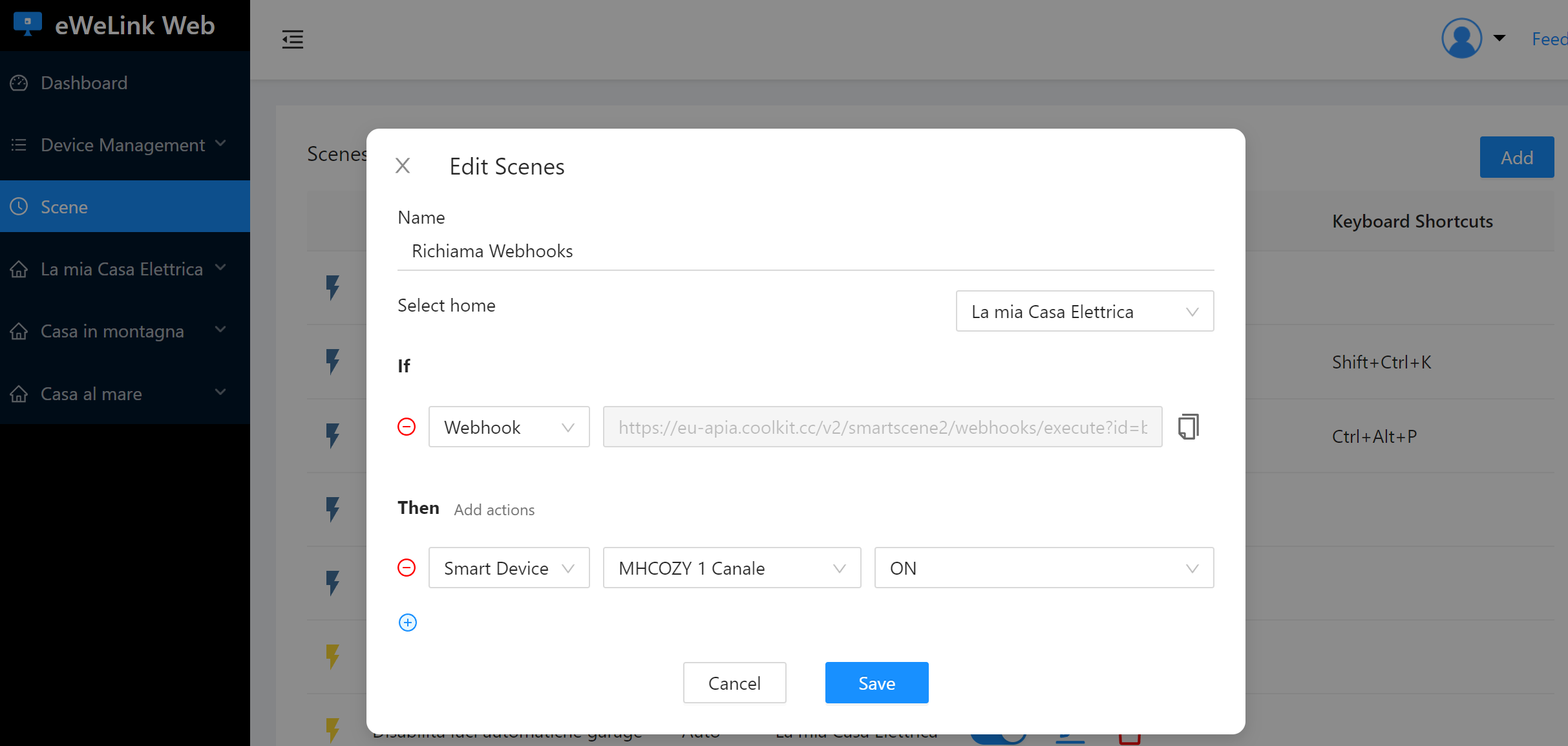The image size is (1568, 746).
Task: Expand Casa in montagna sidebar item
Action: point(125,331)
